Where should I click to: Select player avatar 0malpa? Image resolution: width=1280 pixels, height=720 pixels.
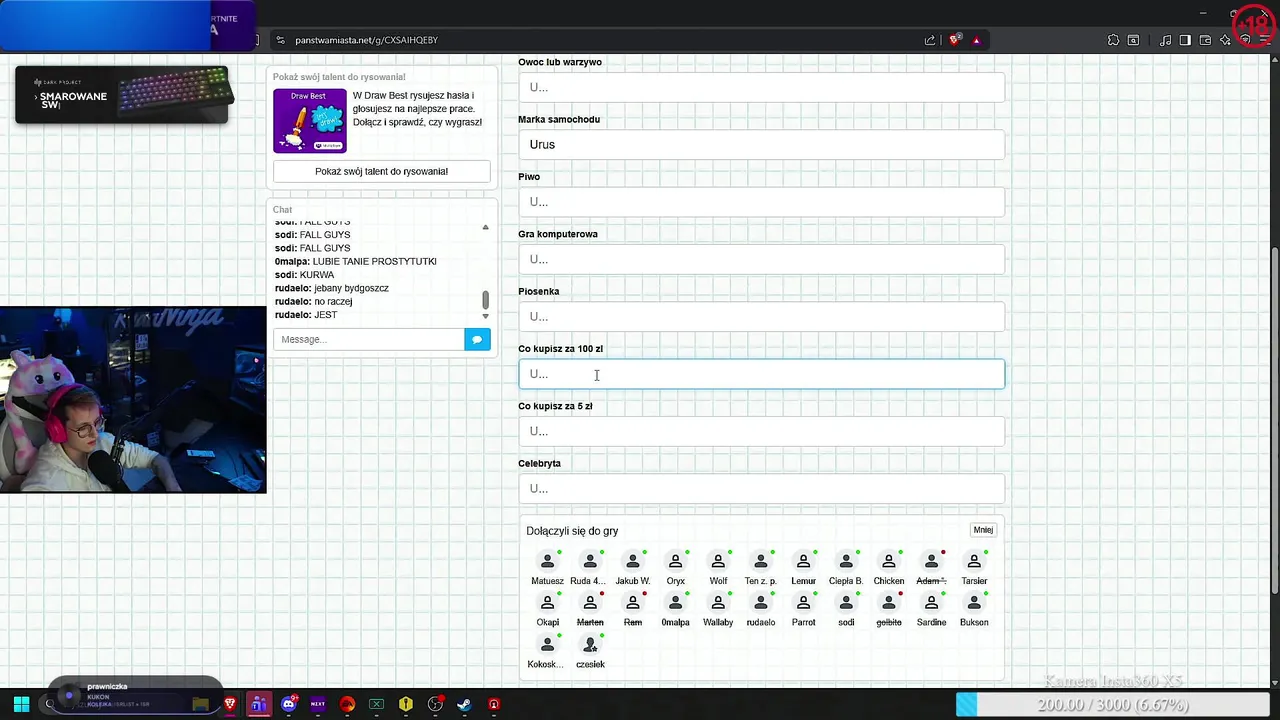pos(675,603)
